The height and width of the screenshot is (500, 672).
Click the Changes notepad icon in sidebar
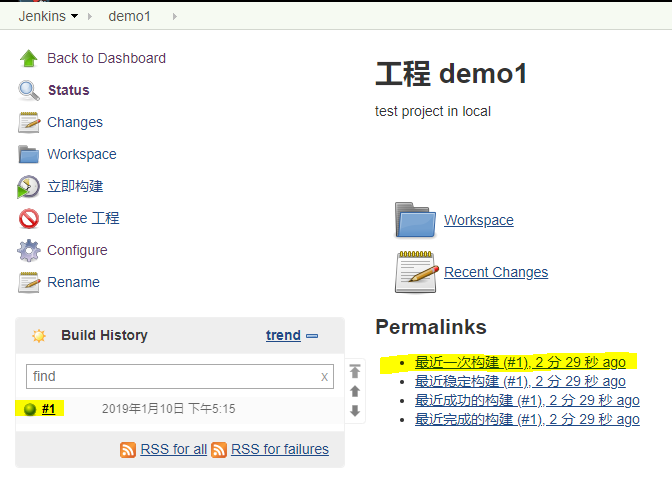[29, 123]
